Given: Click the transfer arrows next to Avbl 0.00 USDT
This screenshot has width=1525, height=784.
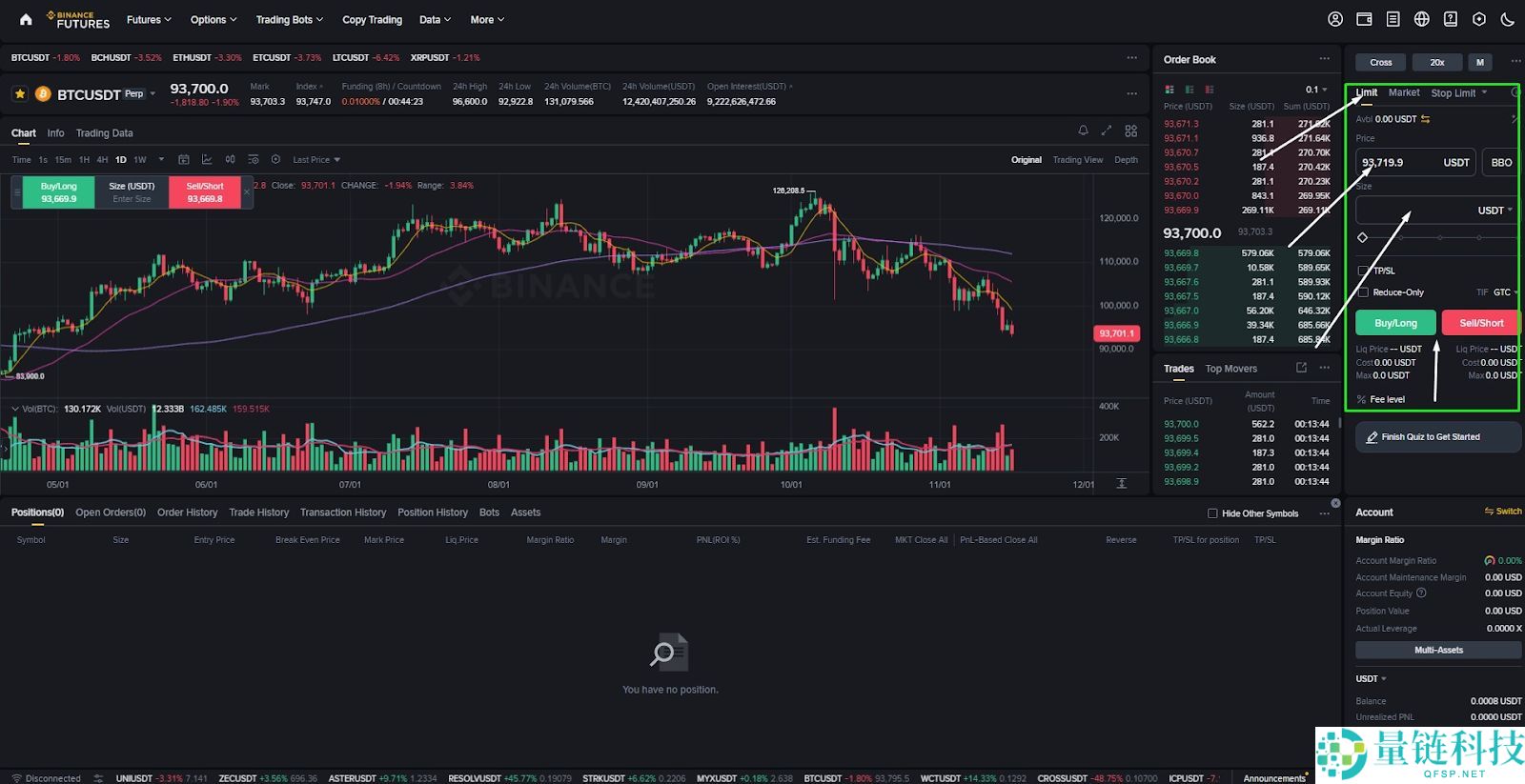Looking at the screenshot, I should click(1426, 119).
